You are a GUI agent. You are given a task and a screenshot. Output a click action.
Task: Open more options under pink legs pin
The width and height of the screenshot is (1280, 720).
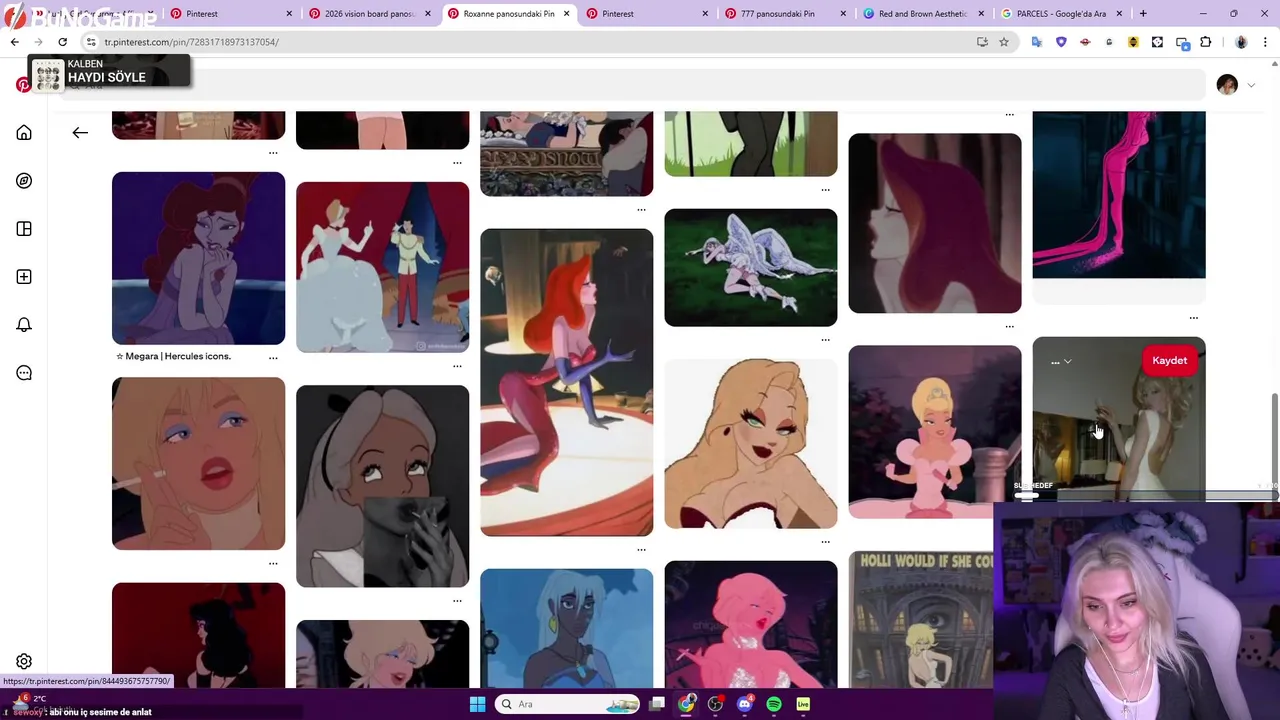[1193, 318]
